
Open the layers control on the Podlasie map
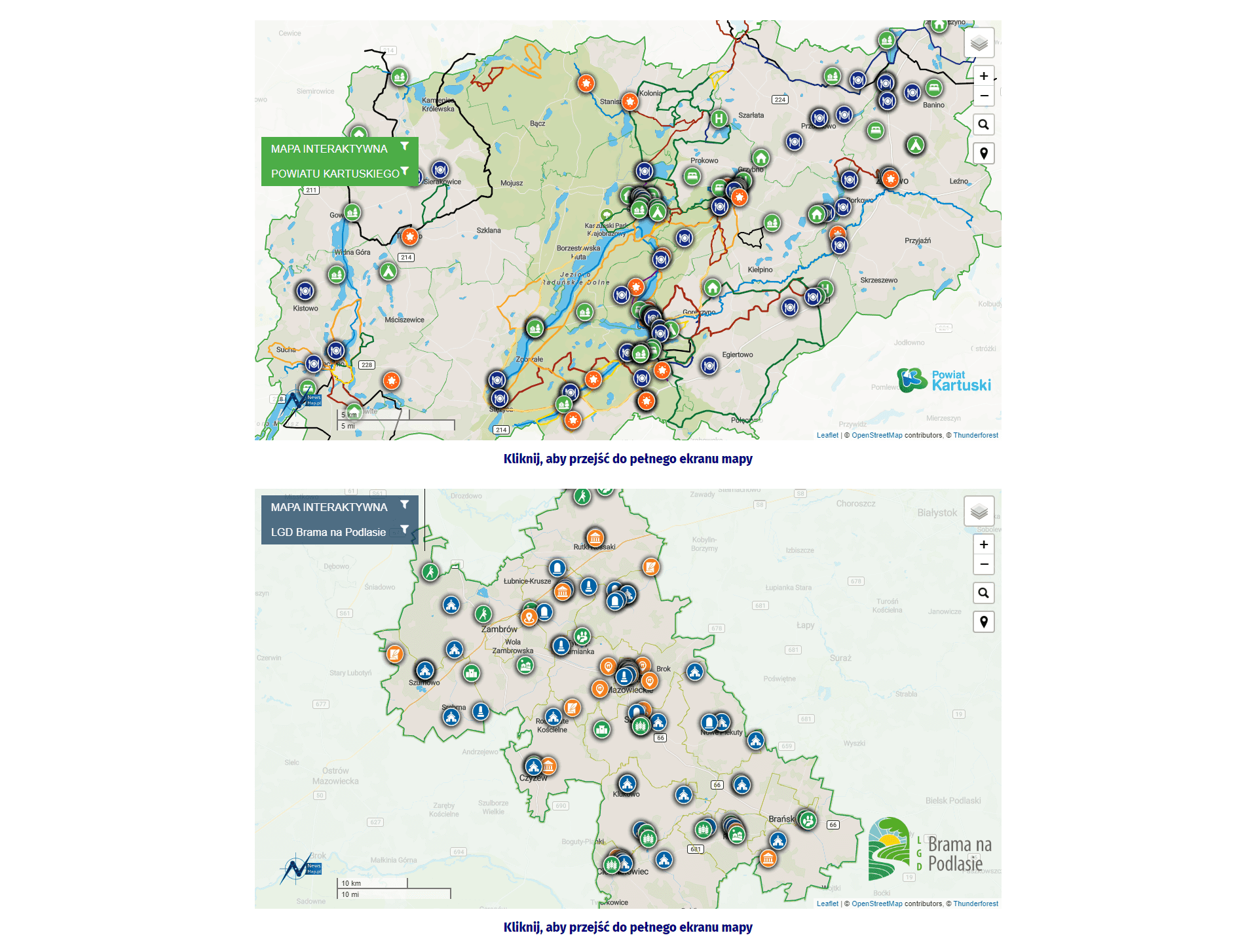pyautogui.click(x=979, y=512)
